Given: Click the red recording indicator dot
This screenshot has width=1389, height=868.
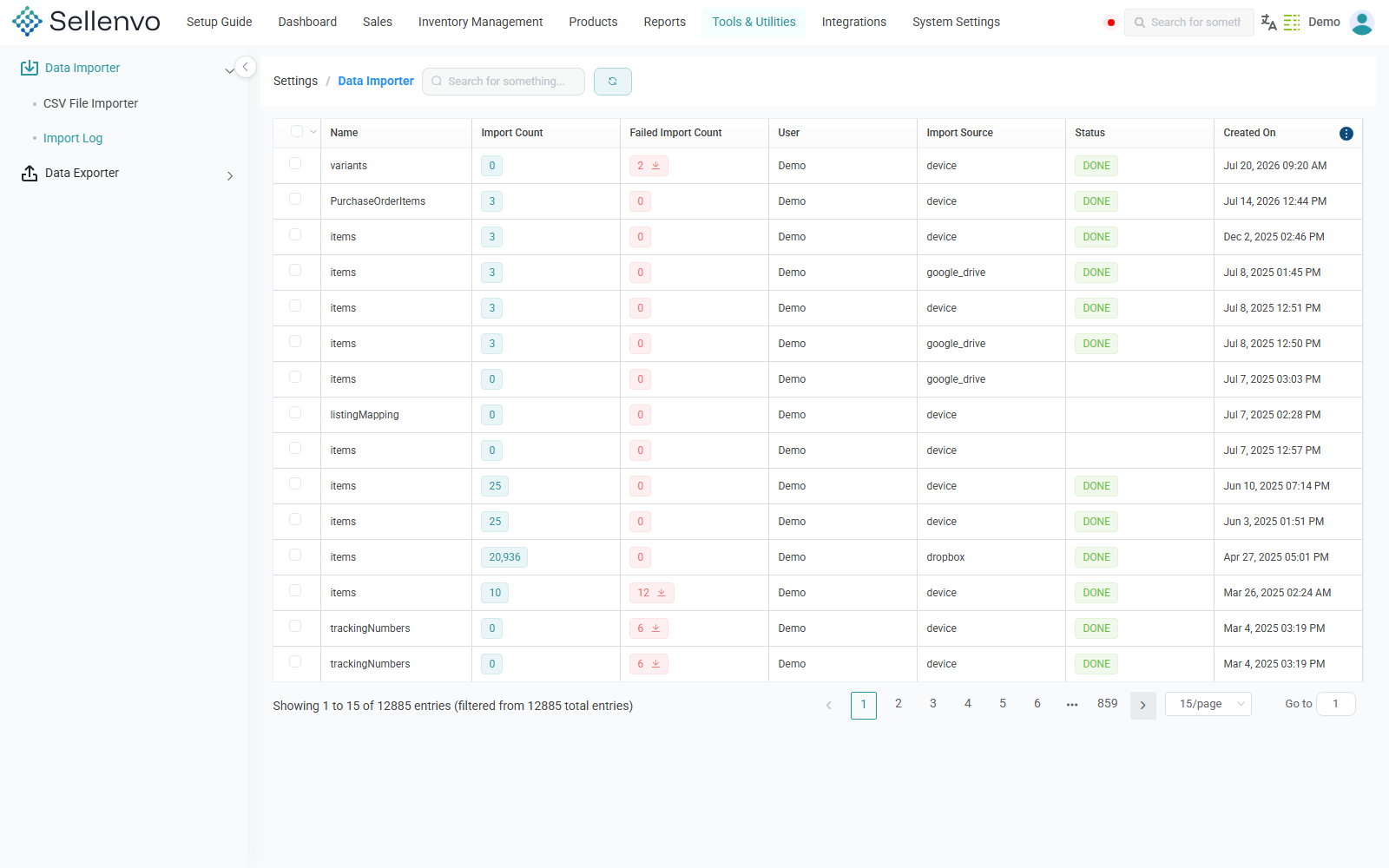Looking at the screenshot, I should [x=1110, y=23].
